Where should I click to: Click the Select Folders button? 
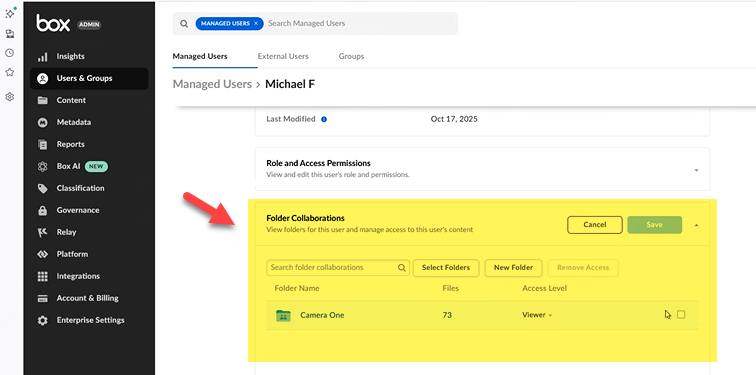tap(446, 268)
